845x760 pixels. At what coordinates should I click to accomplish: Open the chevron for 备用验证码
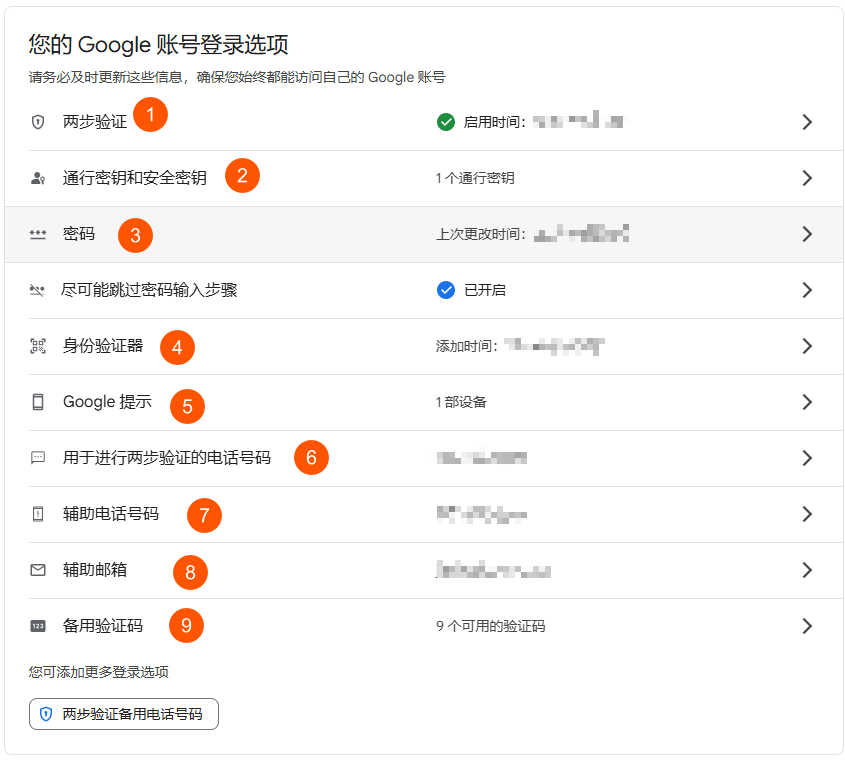pos(807,626)
